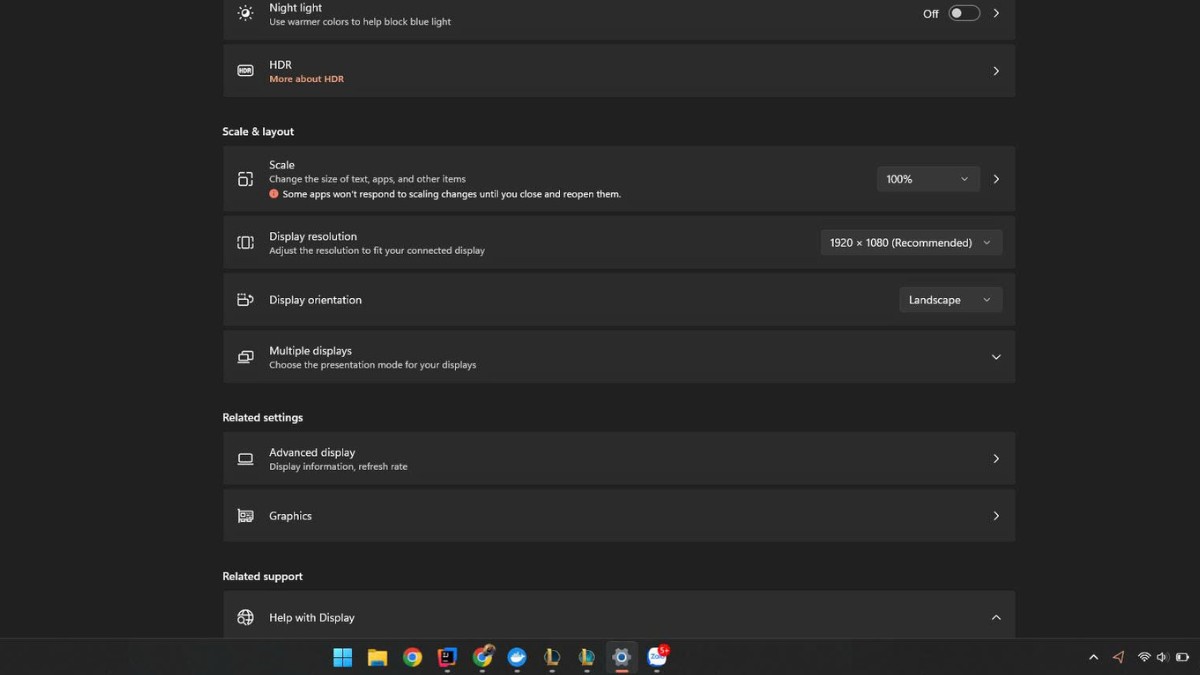Open the Landscape orientation dropdown
The image size is (1200, 675).
tap(949, 300)
